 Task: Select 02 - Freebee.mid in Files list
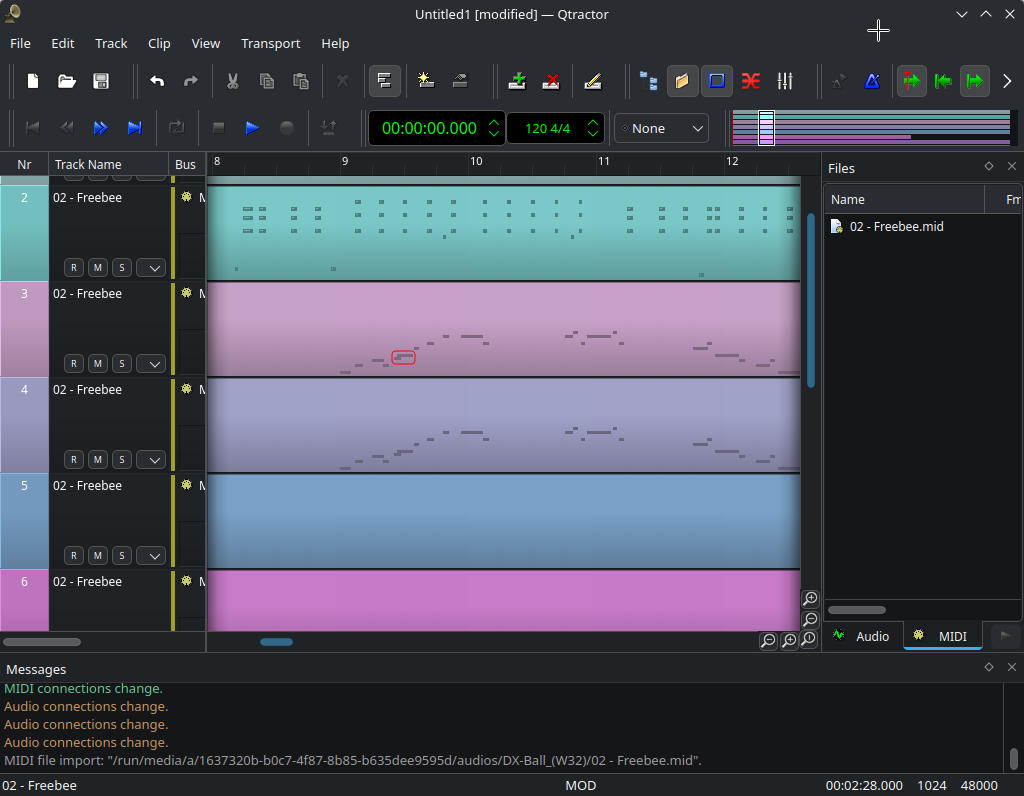[896, 227]
